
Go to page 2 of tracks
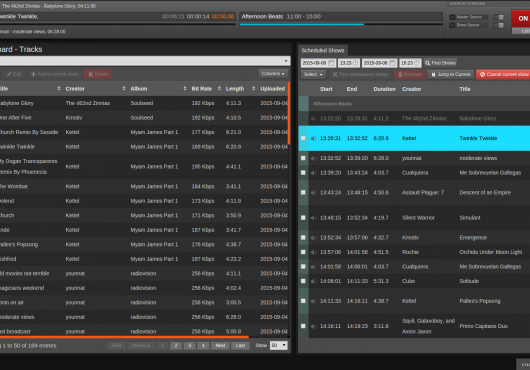pos(176,345)
